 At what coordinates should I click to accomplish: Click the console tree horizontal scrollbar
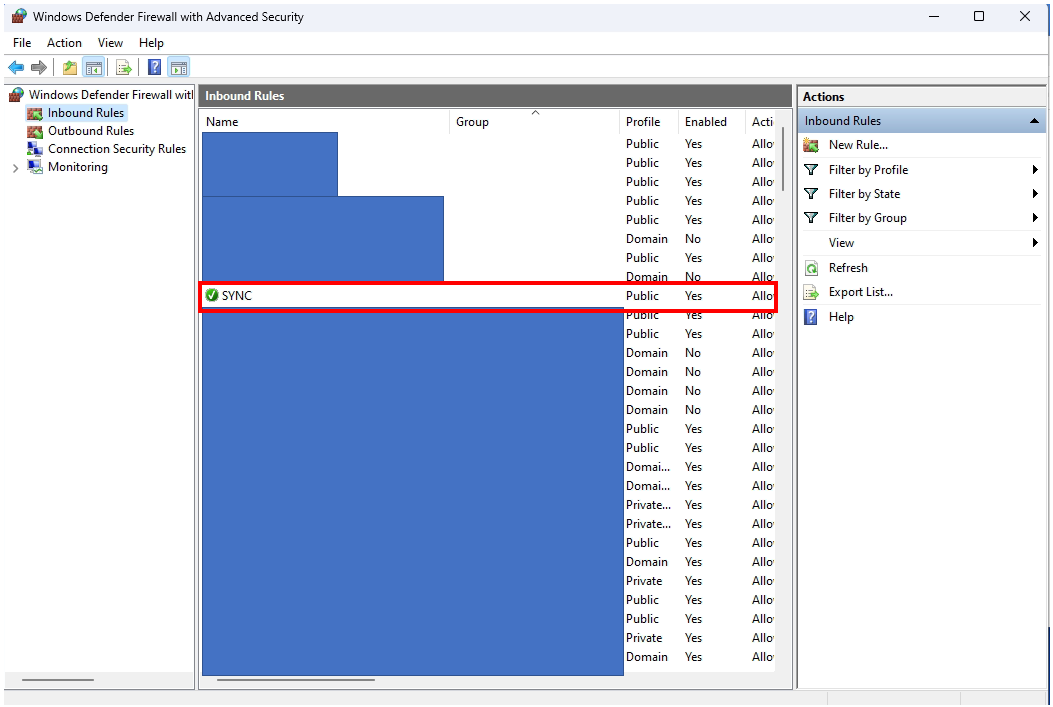(x=58, y=680)
